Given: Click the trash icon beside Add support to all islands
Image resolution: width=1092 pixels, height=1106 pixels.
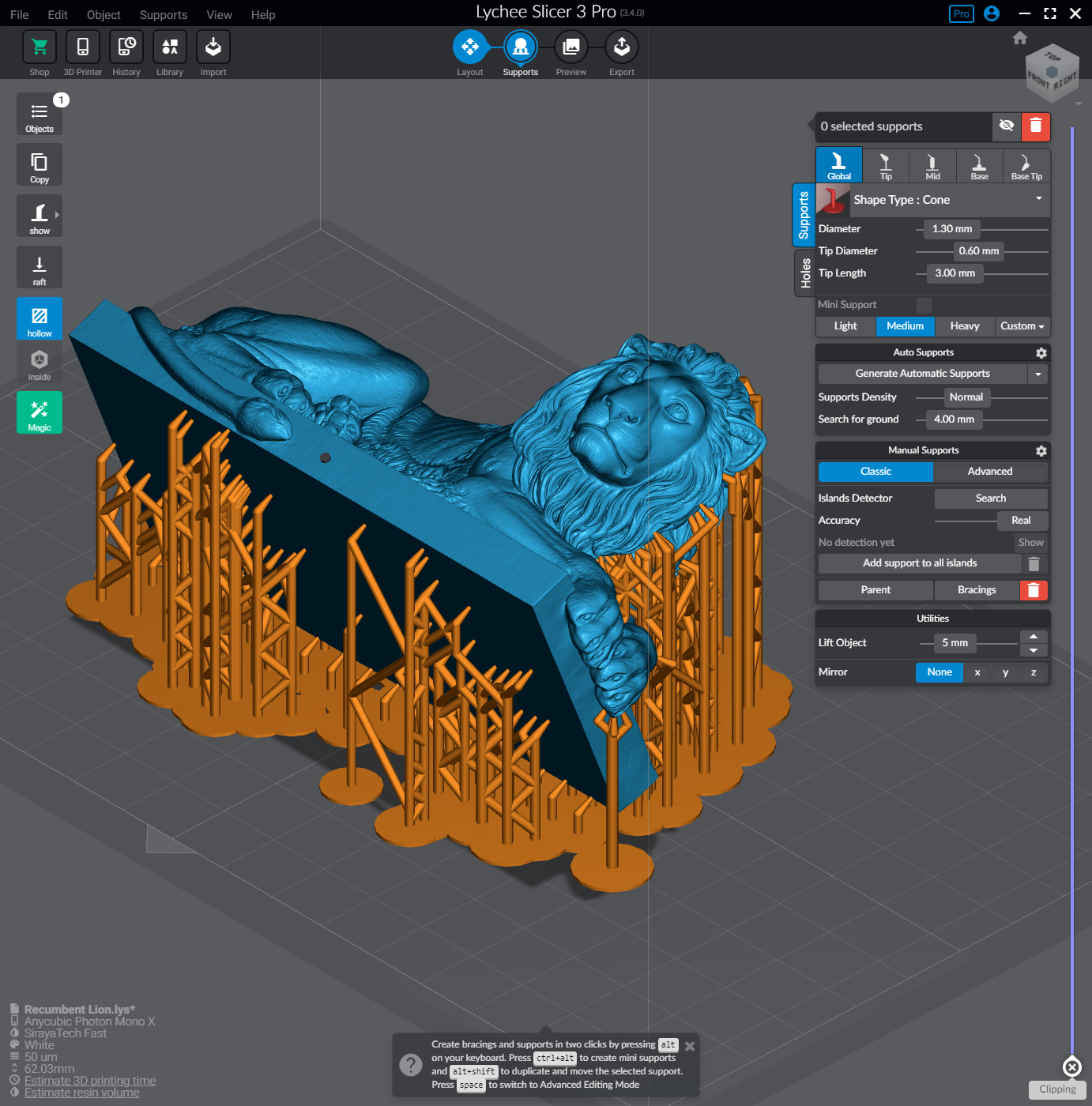Looking at the screenshot, I should tap(1034, 563).
